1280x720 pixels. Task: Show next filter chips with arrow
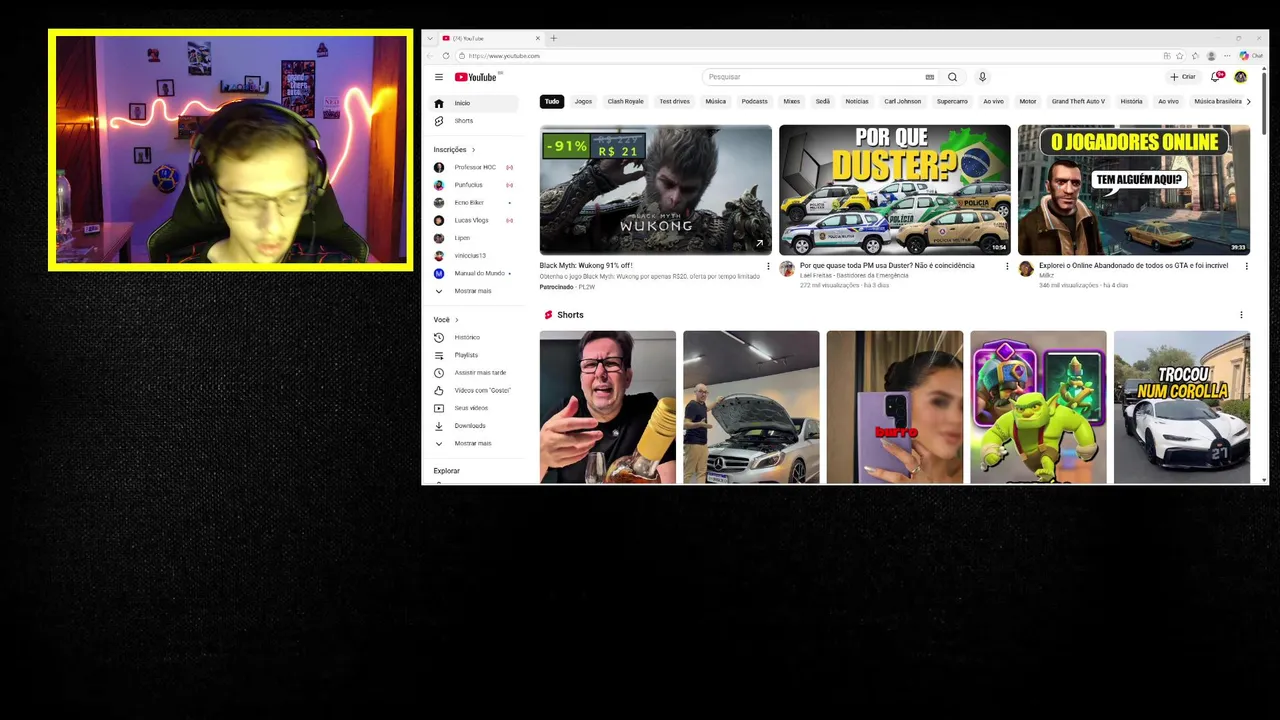click(1248, 101)
